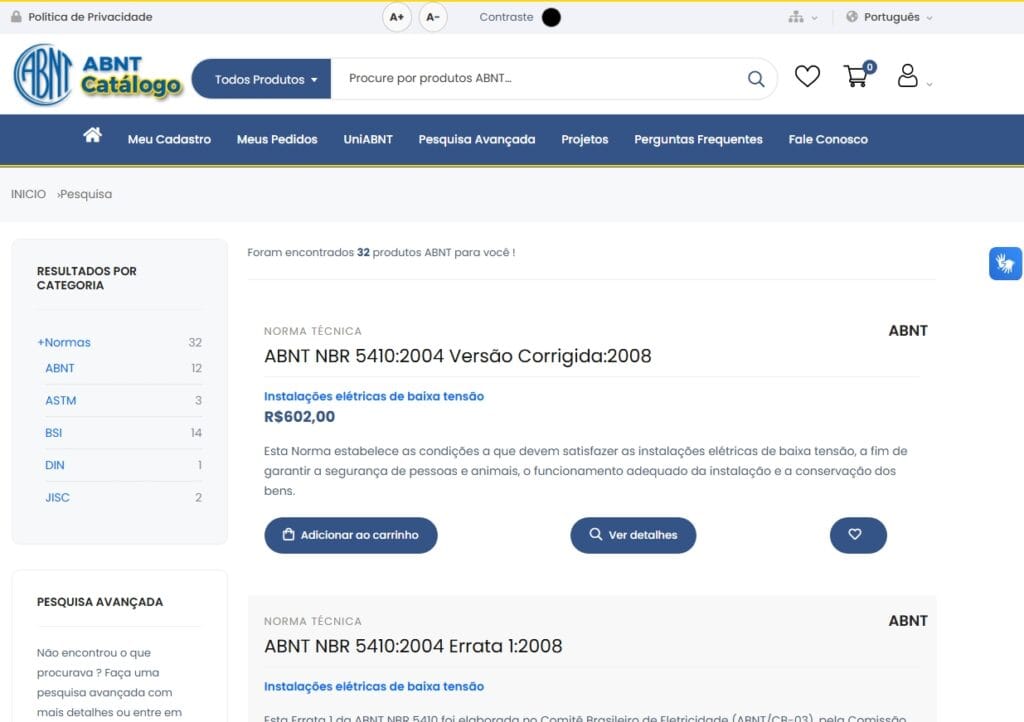Open Meu Cadastro menu
Image resolution: width=1024 pixels, height=722 pixels.
[169, 139]
